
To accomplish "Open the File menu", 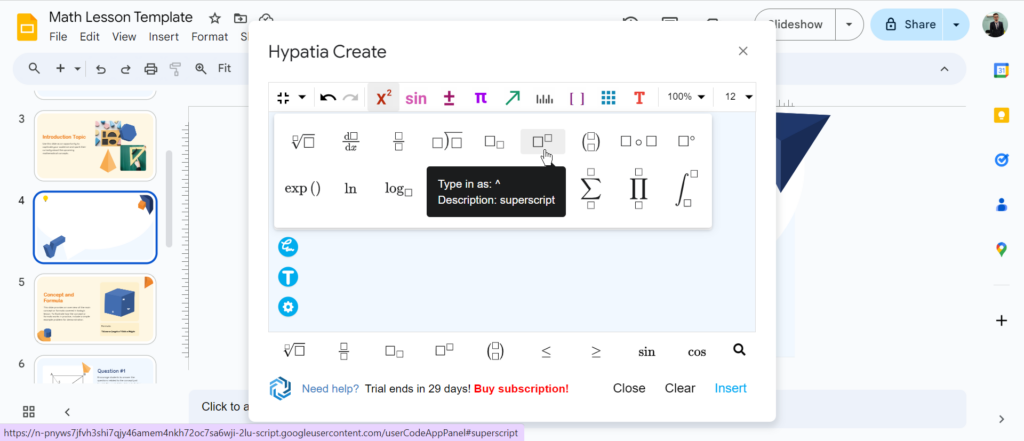I will (x=58, y=37).
